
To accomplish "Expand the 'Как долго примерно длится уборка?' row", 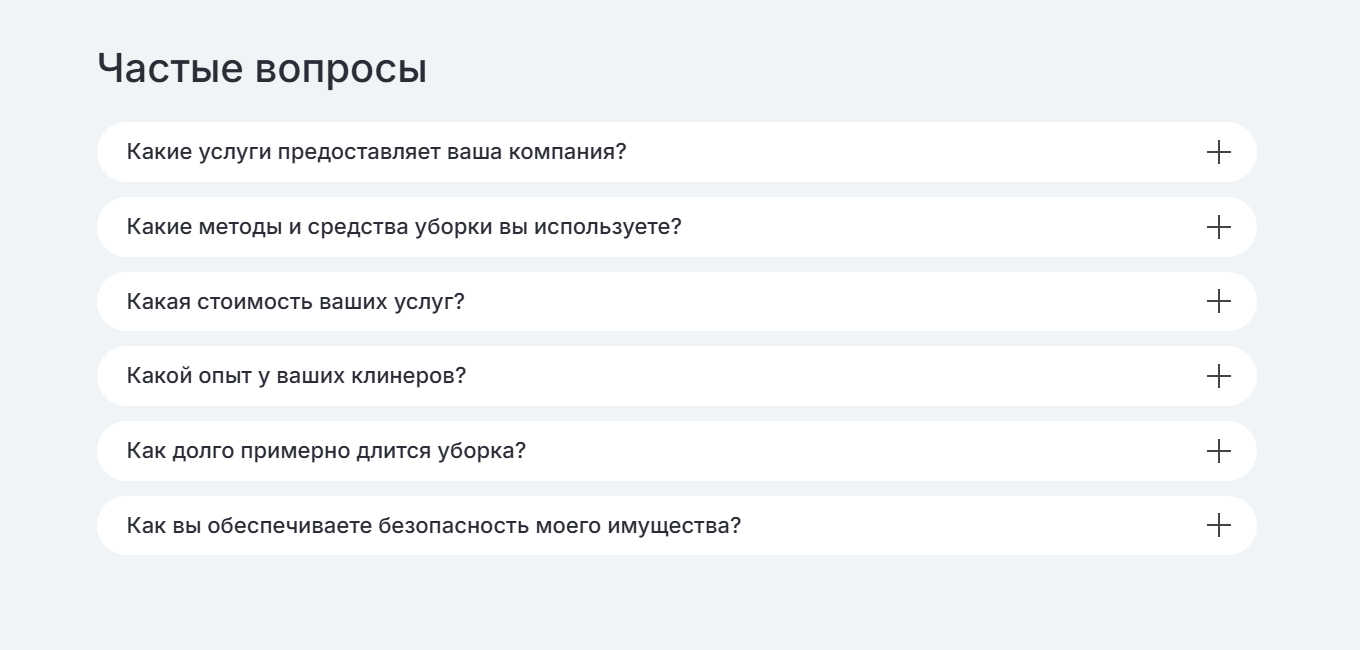I will 677,451.
